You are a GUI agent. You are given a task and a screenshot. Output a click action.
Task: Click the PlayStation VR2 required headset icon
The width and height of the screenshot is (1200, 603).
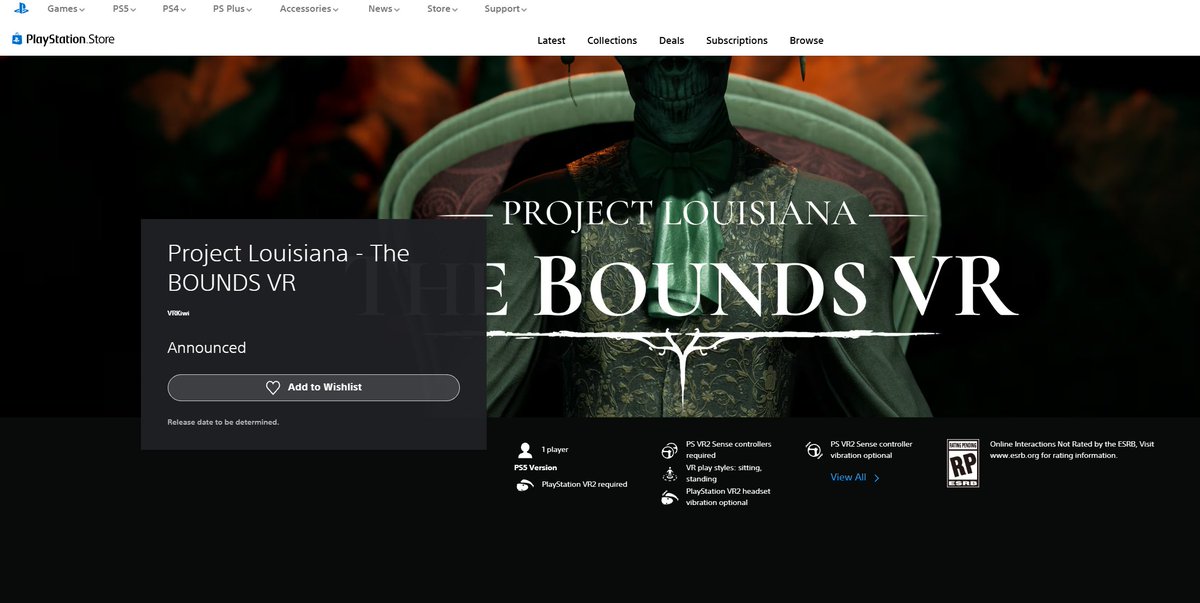click(x=525, y=485)
